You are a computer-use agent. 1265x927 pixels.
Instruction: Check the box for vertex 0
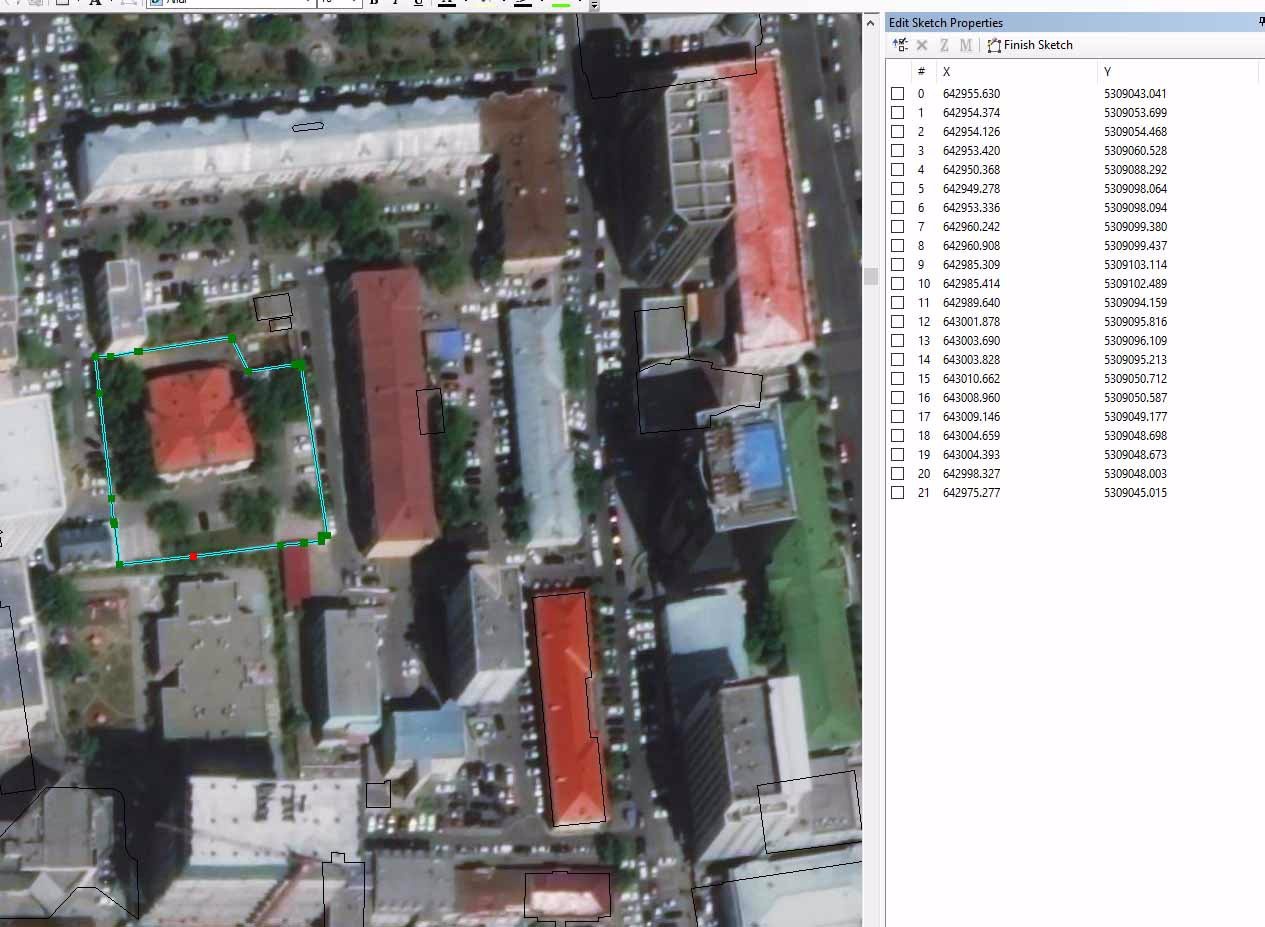click(897, 94)
